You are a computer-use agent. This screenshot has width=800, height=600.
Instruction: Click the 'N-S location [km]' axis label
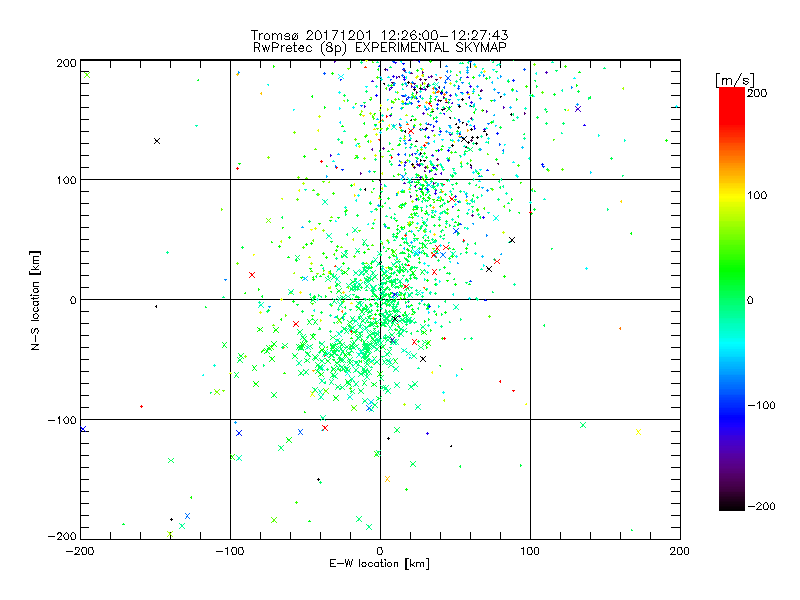35,301
